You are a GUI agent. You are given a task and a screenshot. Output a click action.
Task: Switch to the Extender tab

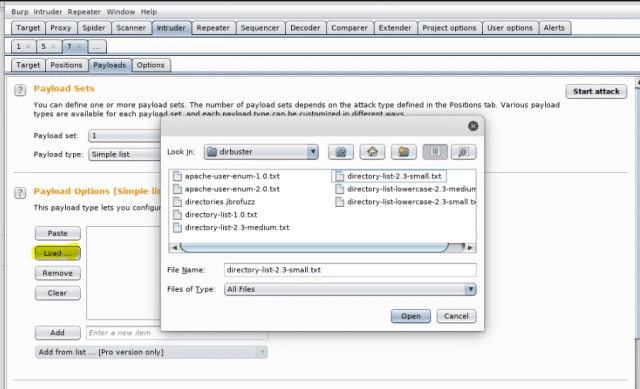tap(395, 28)
